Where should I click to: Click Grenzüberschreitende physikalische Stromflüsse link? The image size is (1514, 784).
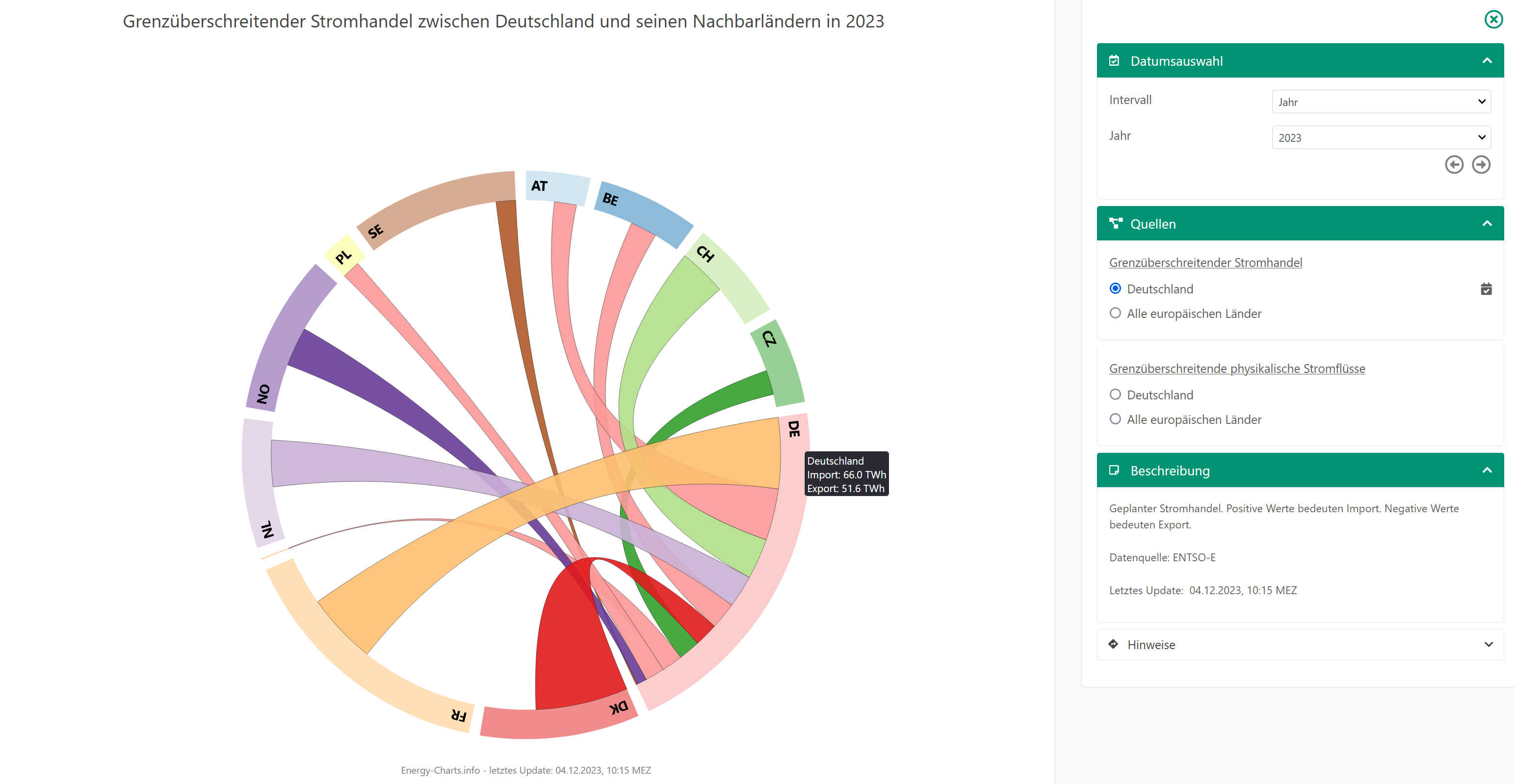[1237, 368]
